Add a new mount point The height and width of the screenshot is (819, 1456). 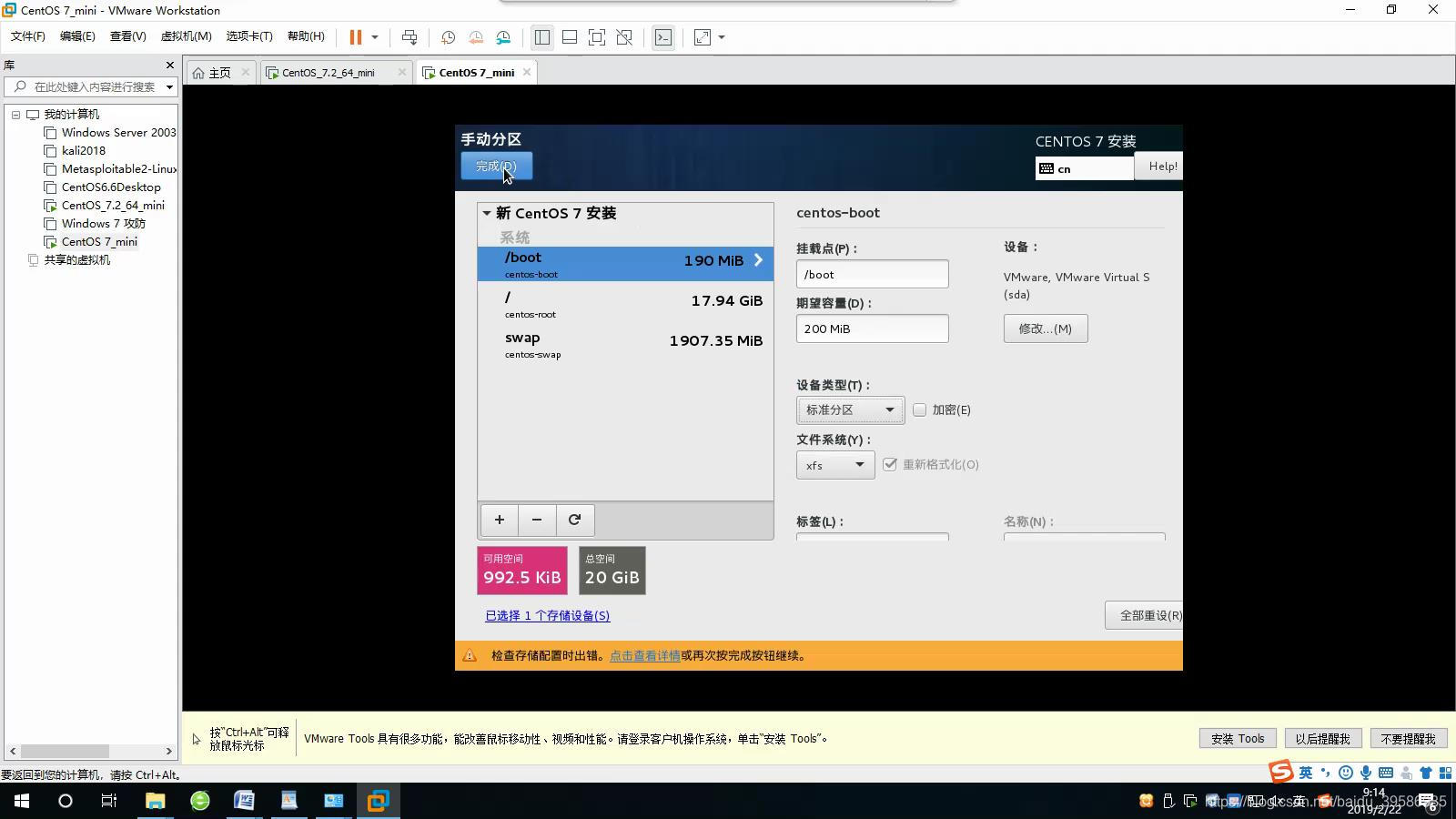[499, 520]
